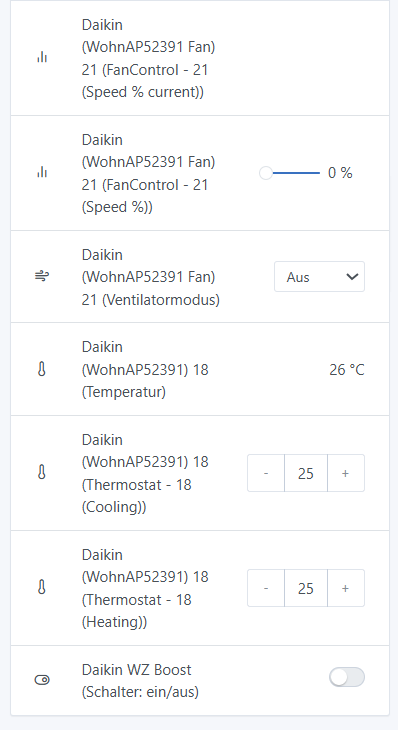Click the chevron arrow of the Aus dropdown

[x=352, y=277]
